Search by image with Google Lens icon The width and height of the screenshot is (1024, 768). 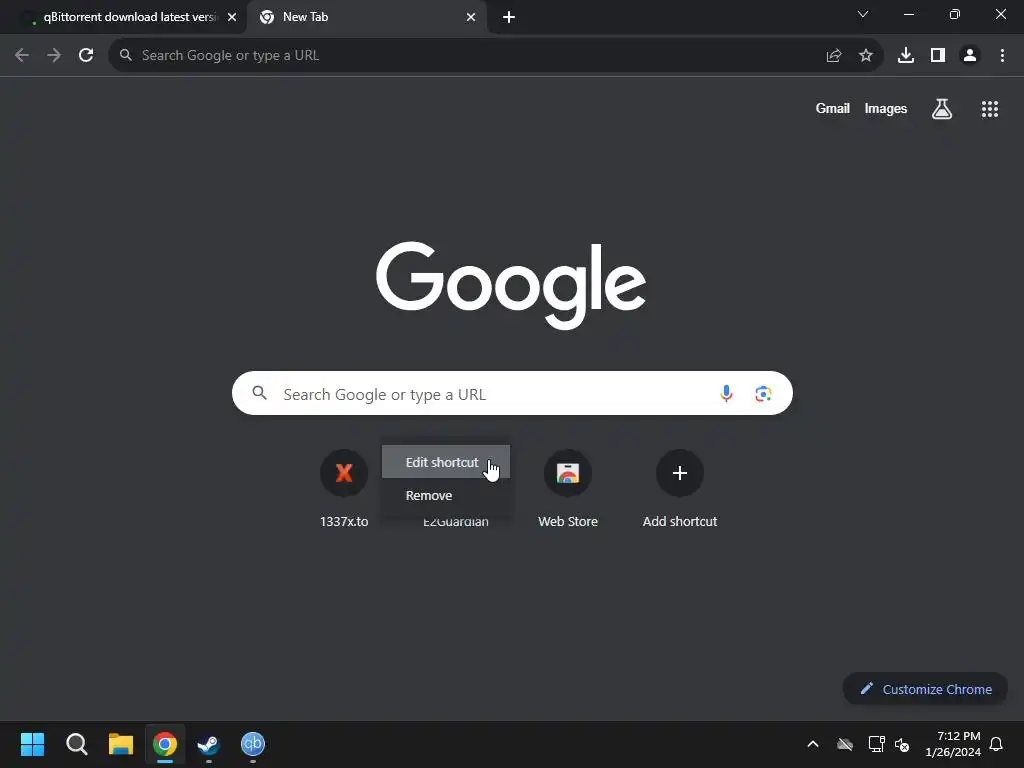pos(763,393)
